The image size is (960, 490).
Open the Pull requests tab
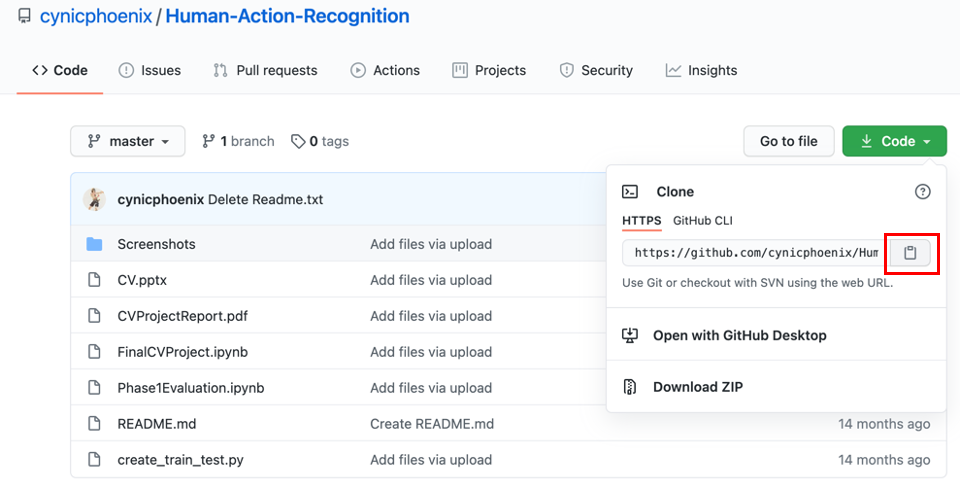pyautogui.click(x=265, y=70)
